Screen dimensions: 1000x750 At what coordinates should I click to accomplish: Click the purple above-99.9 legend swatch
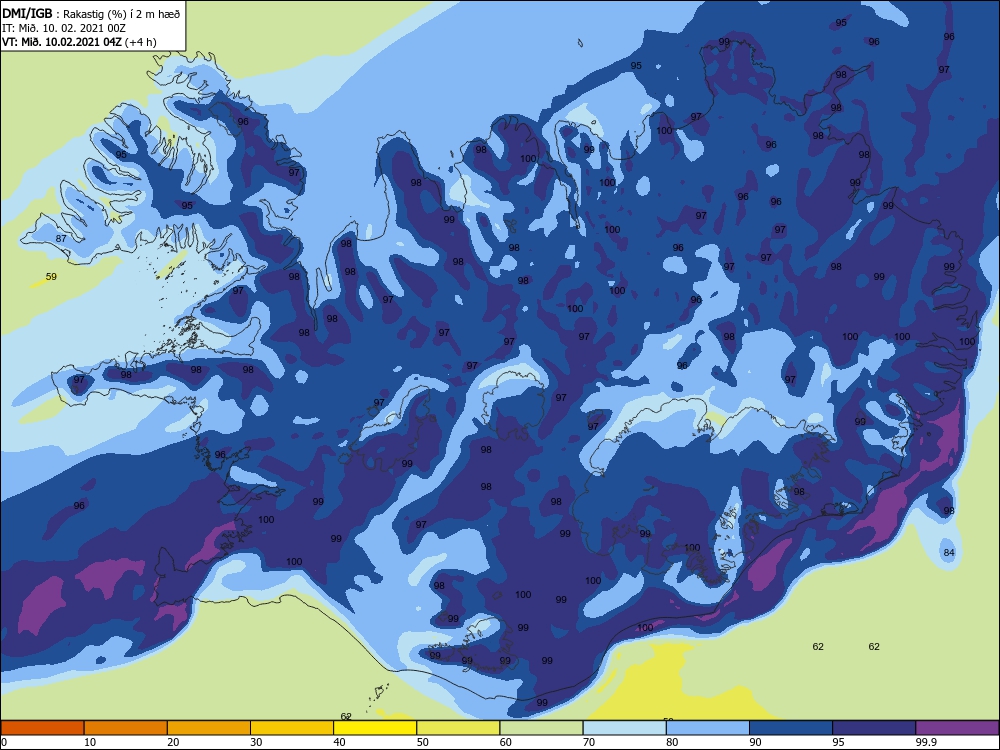point(957,728)
